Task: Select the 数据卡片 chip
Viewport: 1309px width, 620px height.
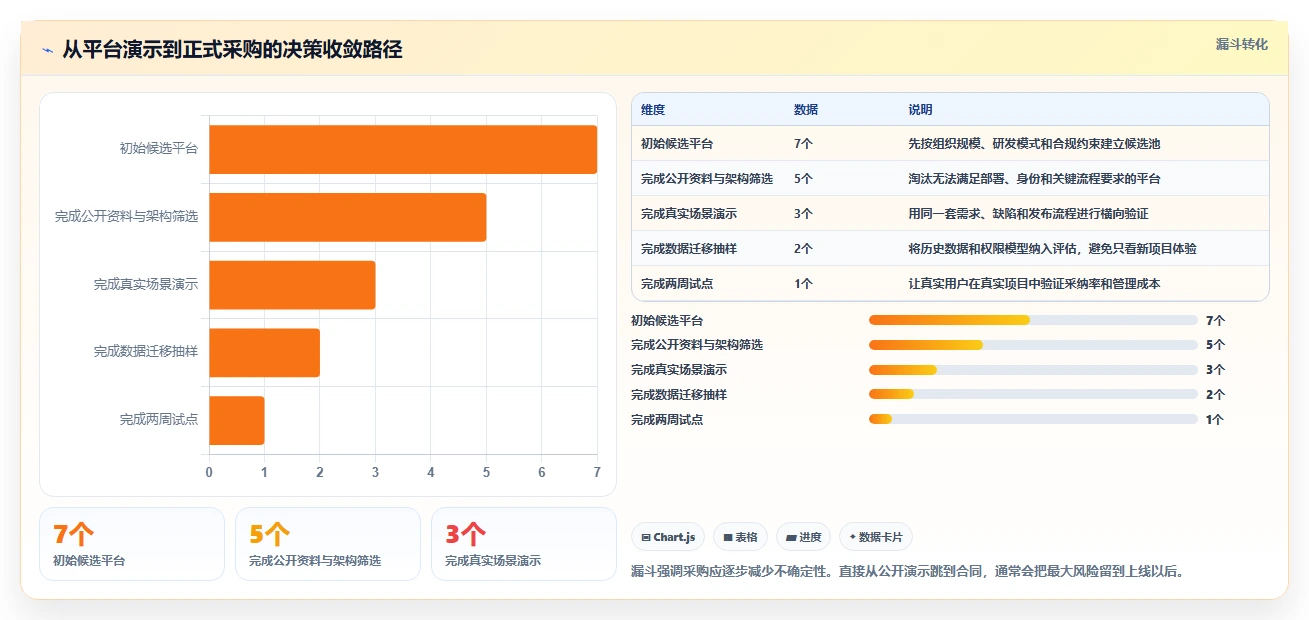Action: click(x=876, y=537)
